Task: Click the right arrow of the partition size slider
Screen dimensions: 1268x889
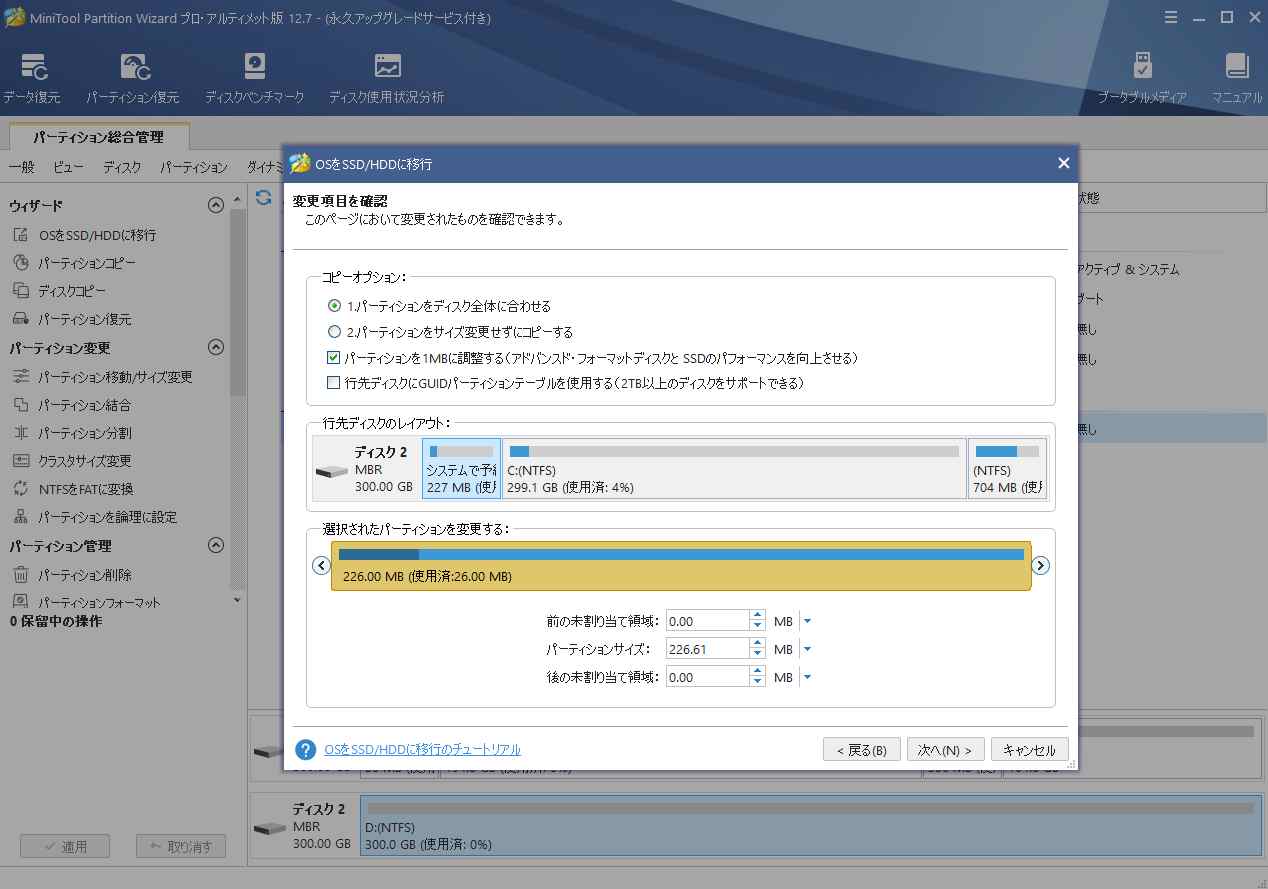Action: pyautogui.click(x=1040, y=565)
